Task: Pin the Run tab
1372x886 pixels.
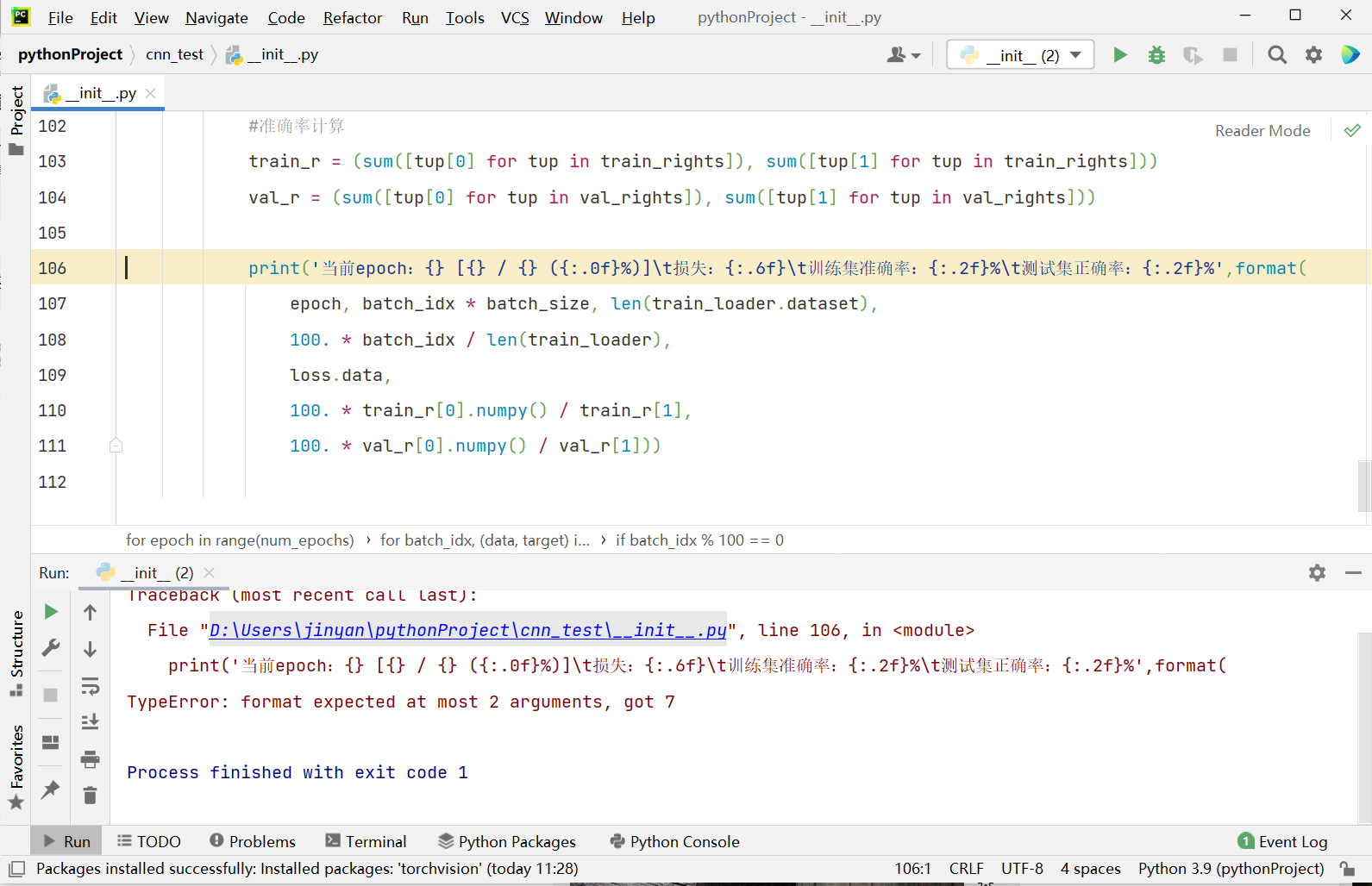Action: tap(51, 789)
